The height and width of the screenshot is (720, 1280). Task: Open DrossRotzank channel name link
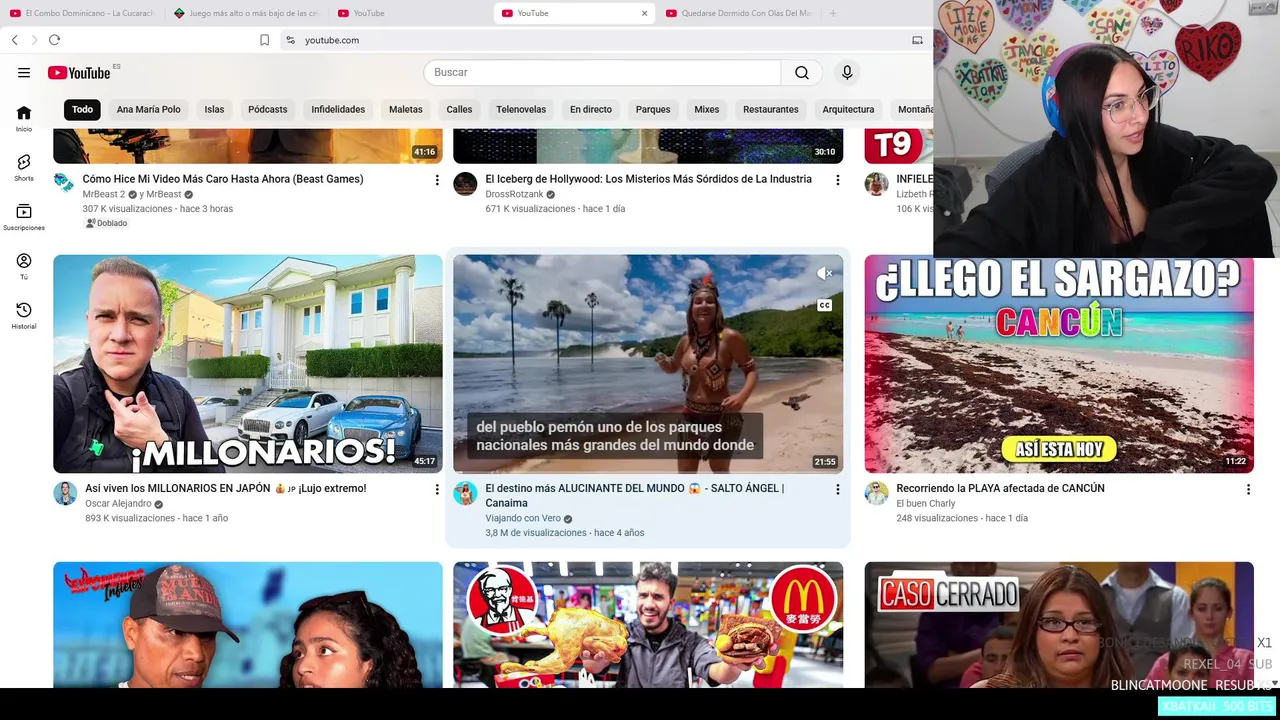(x=514, y=194)
